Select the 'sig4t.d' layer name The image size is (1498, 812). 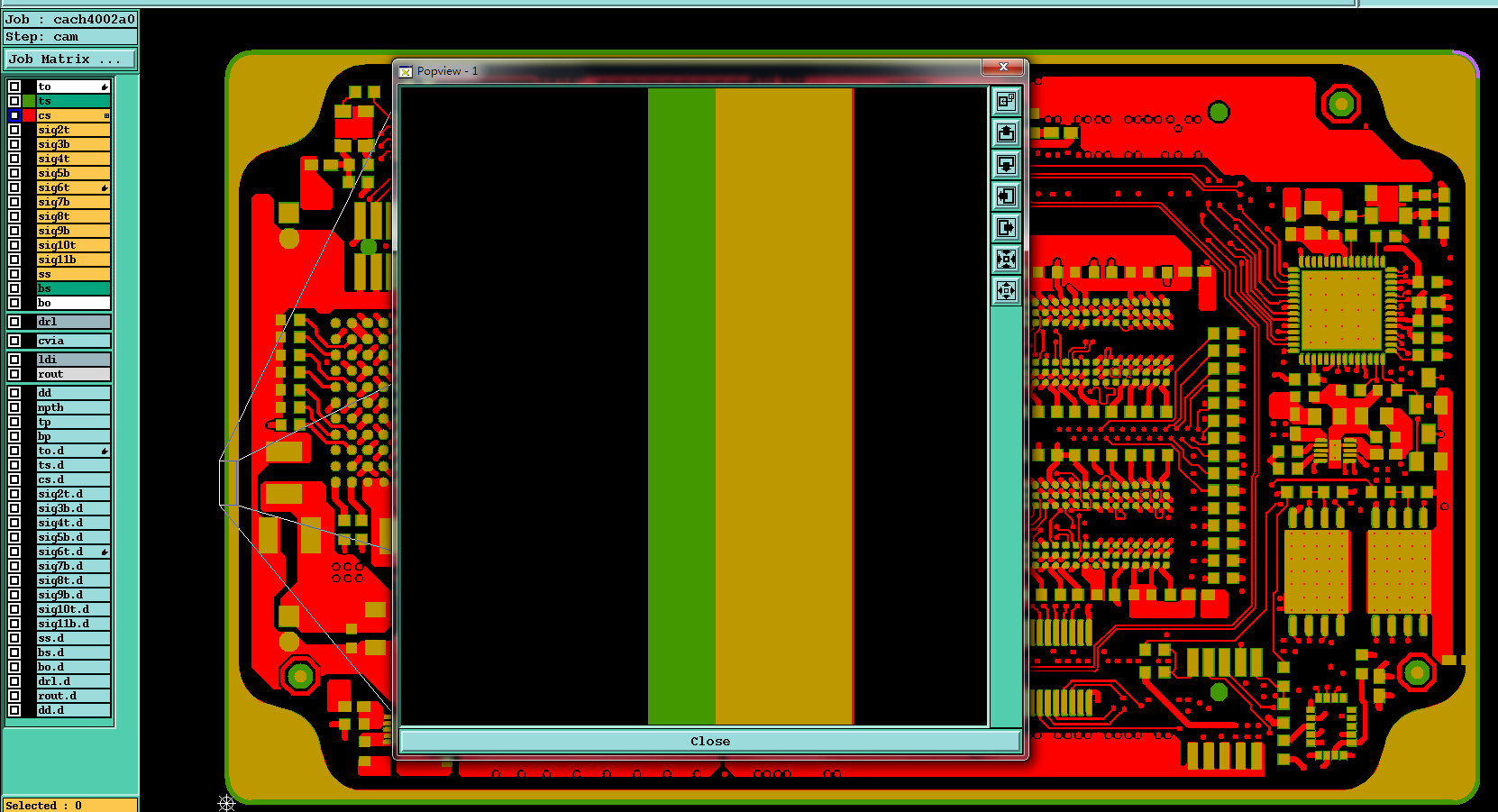coord(73,523)
